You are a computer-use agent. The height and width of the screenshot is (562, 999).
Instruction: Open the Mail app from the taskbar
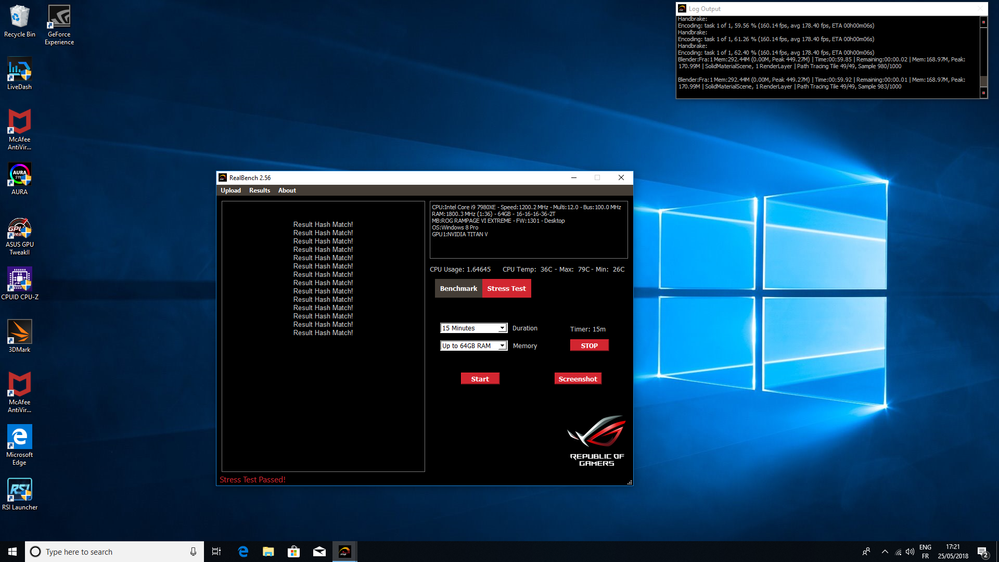(x=319, y=552)
